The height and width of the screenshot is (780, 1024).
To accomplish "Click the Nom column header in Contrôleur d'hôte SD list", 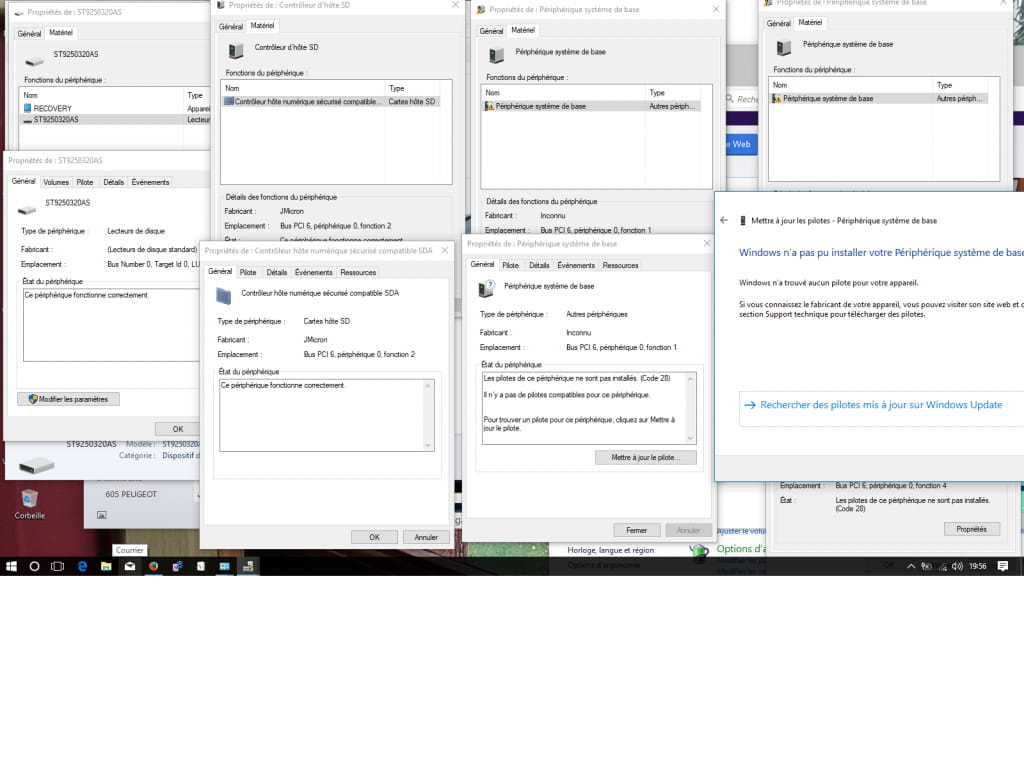I will tap(303, 88).
